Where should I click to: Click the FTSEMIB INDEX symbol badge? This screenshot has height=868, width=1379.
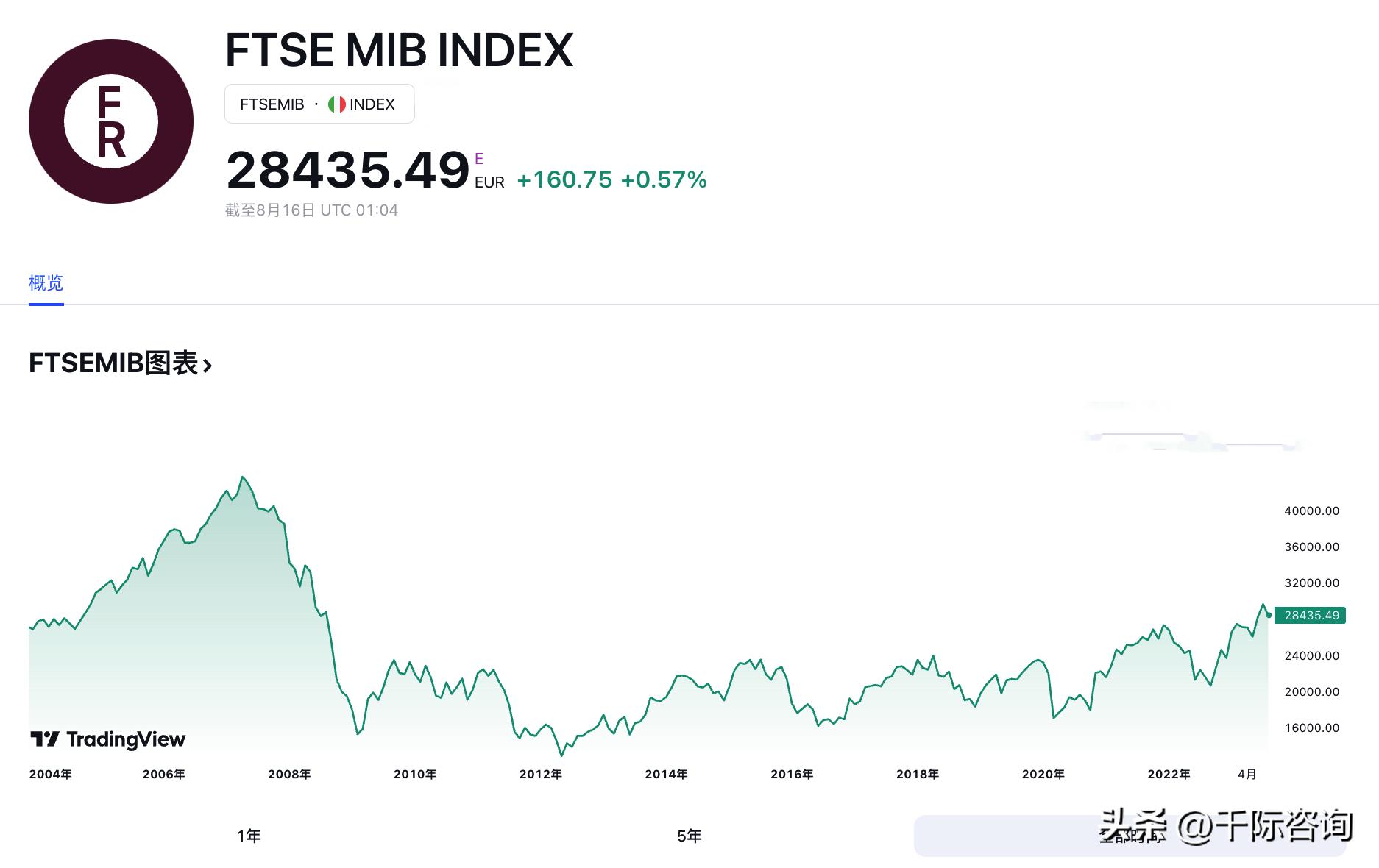(x=319, y=104)
